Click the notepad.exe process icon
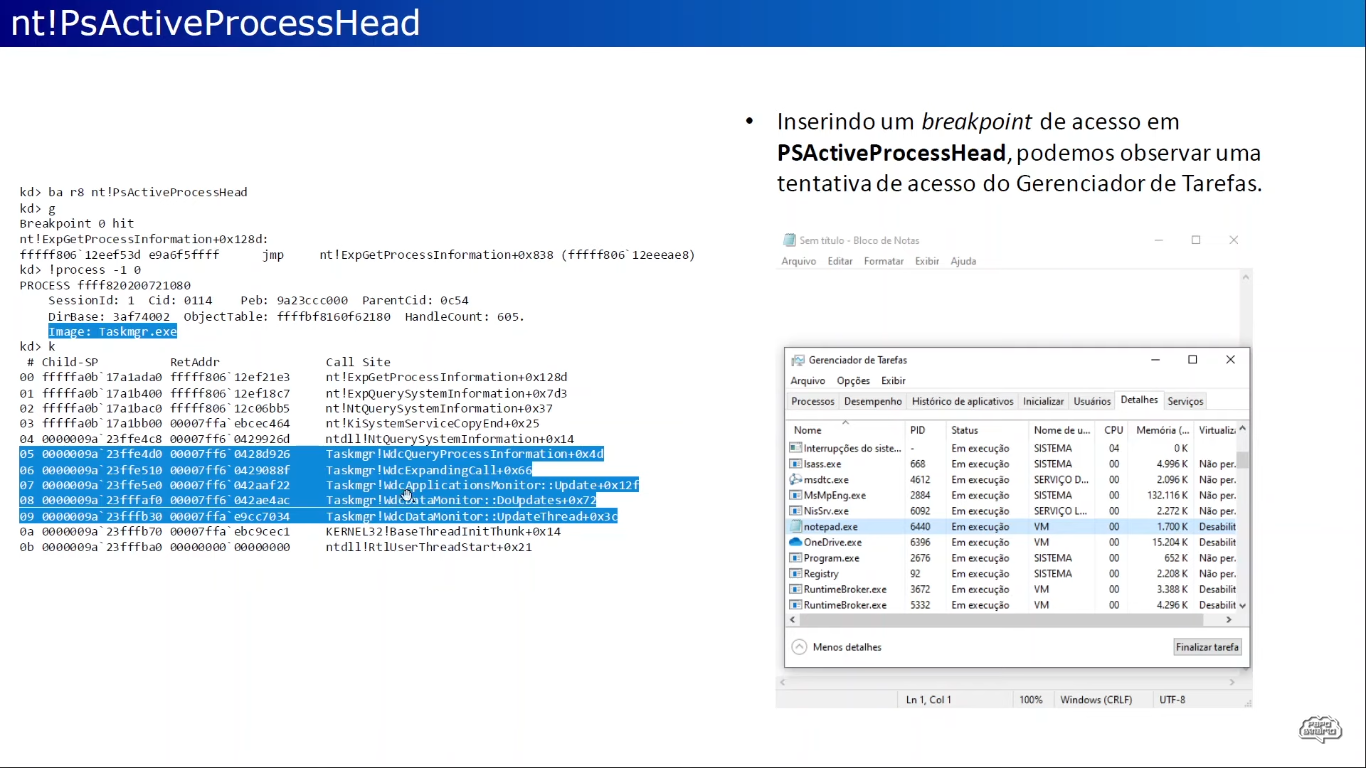This screenshot has width=1366, height=768. click(796, 526)
